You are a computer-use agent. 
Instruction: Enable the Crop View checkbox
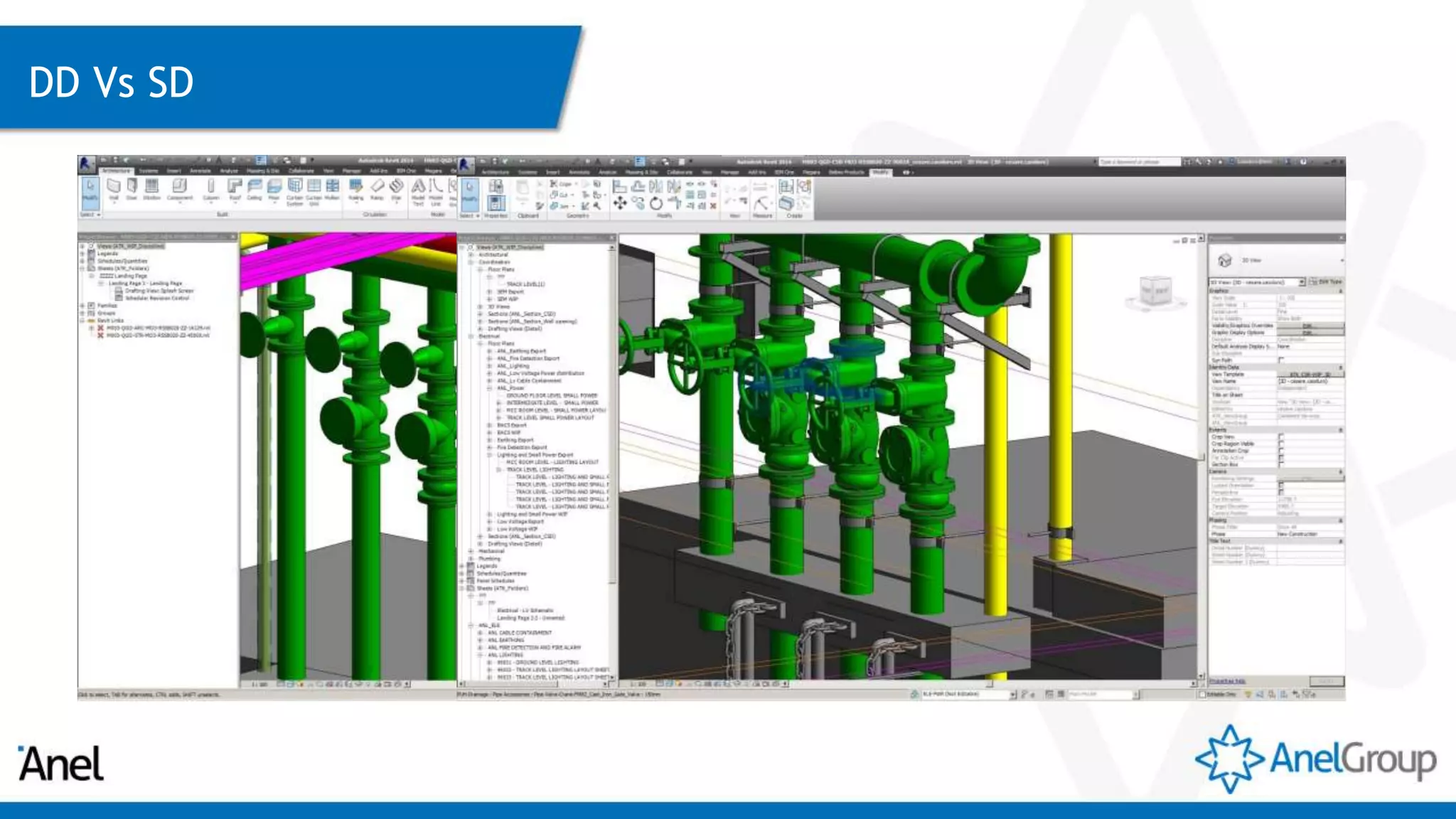click(1281, 437)
